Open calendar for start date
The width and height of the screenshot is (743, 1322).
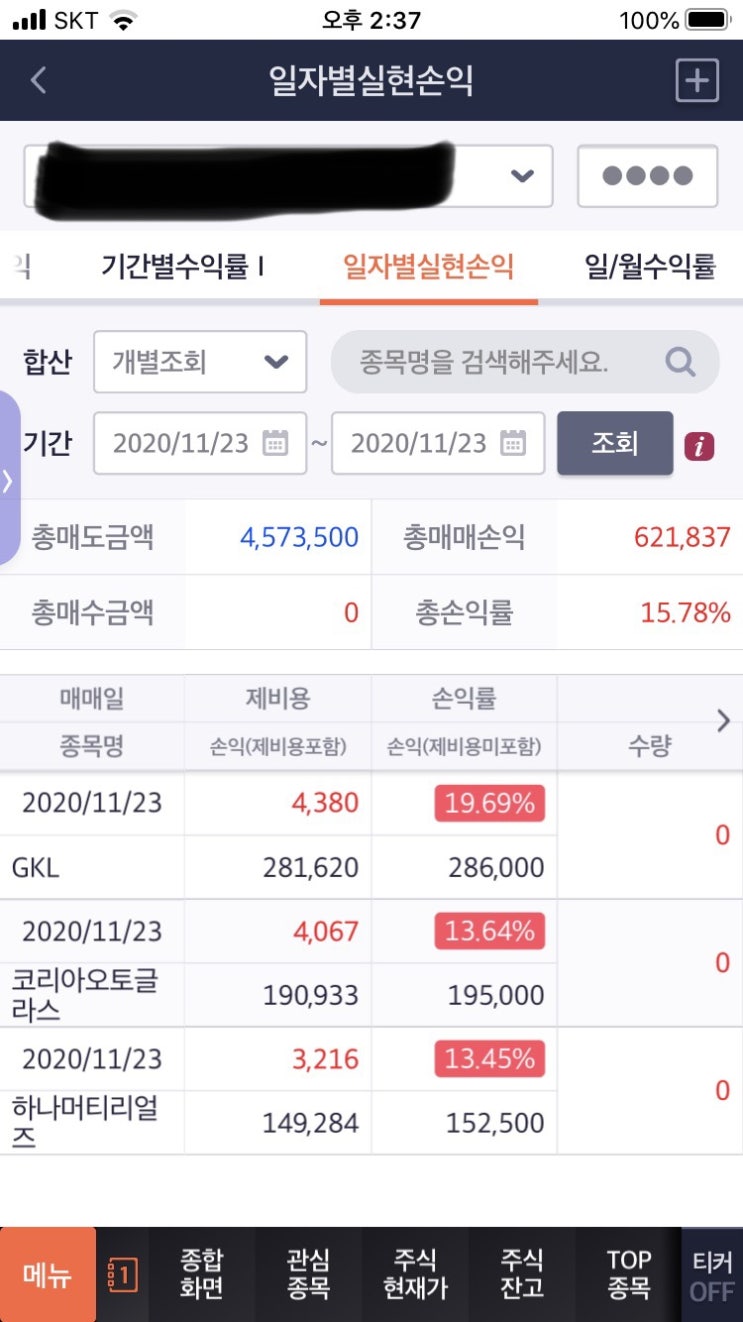275,443
